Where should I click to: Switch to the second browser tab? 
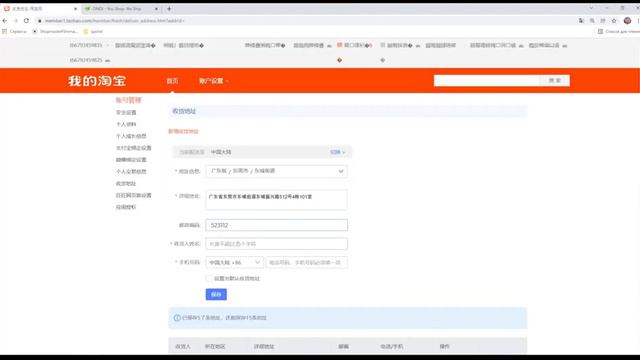tap(121, 9)
